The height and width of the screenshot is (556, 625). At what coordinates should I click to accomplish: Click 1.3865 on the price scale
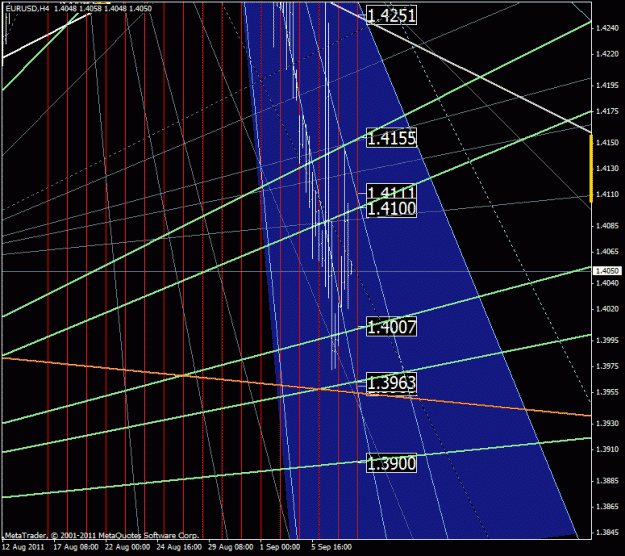pyautogui.click(x=607, y=507)
